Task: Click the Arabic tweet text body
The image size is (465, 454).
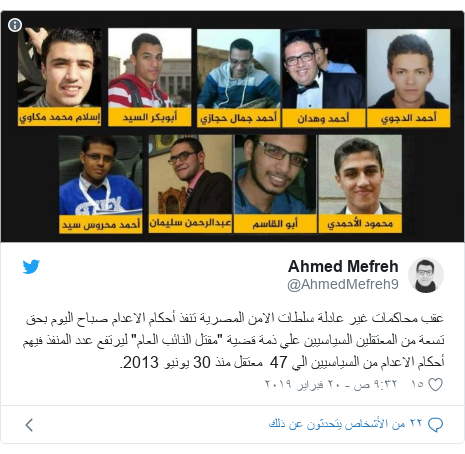Action: (233, 340)
